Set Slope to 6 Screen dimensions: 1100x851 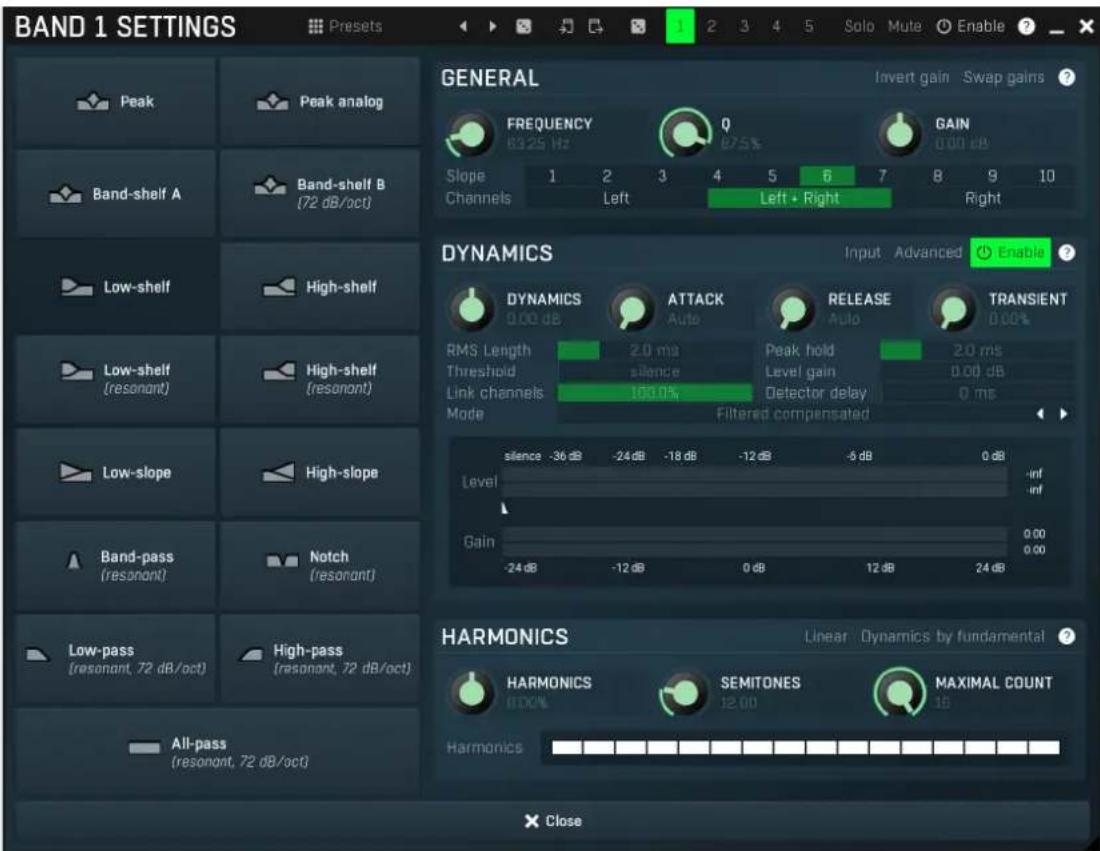[827, 176]
